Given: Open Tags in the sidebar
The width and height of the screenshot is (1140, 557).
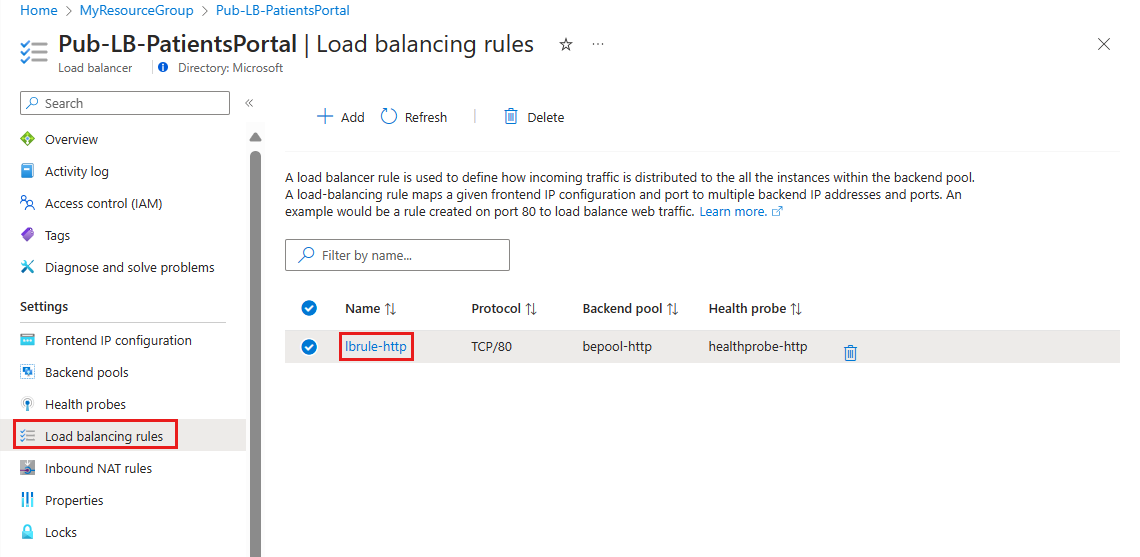Looking at the screenshot, I should 57,236.
